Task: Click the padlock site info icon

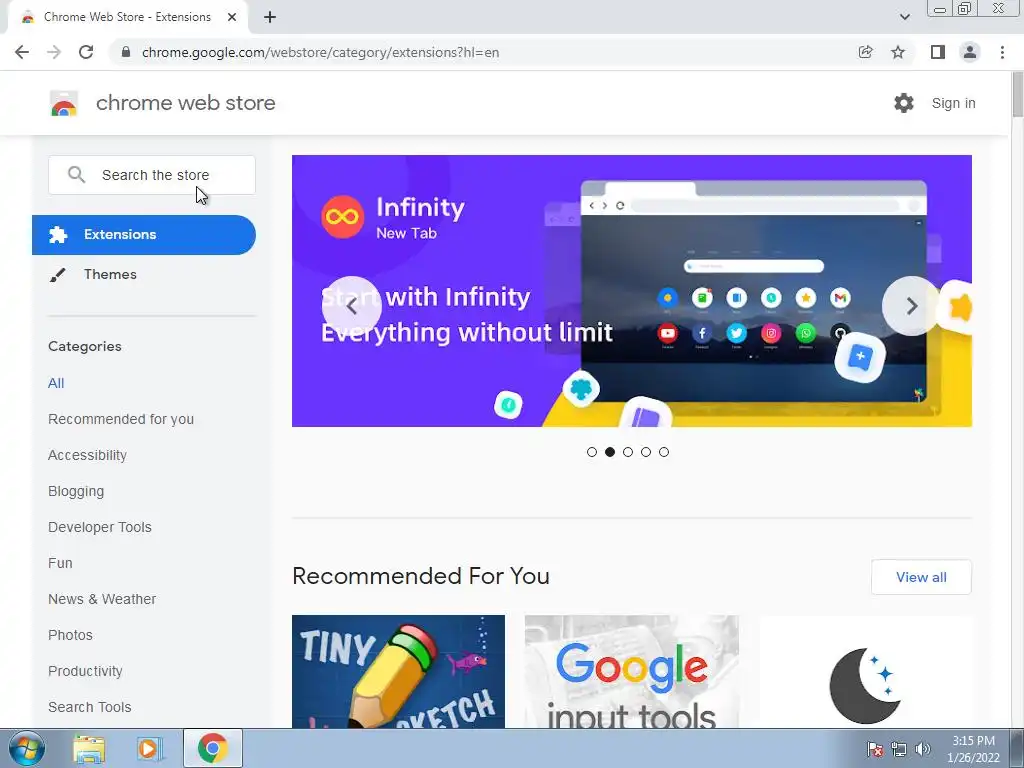Action: pos(126,52)
